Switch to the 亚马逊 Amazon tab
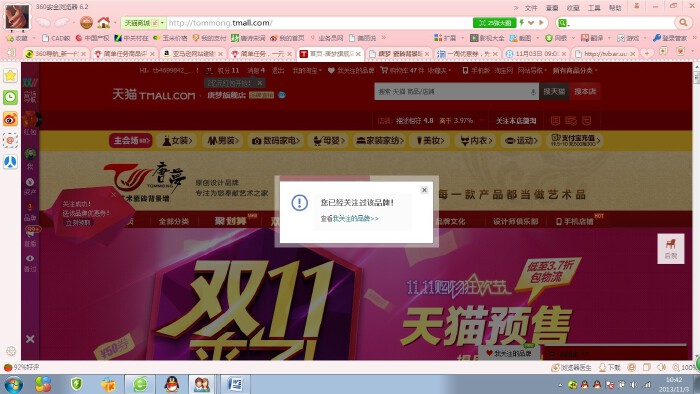This screenshot has width=700, height=394. point(193,54)
